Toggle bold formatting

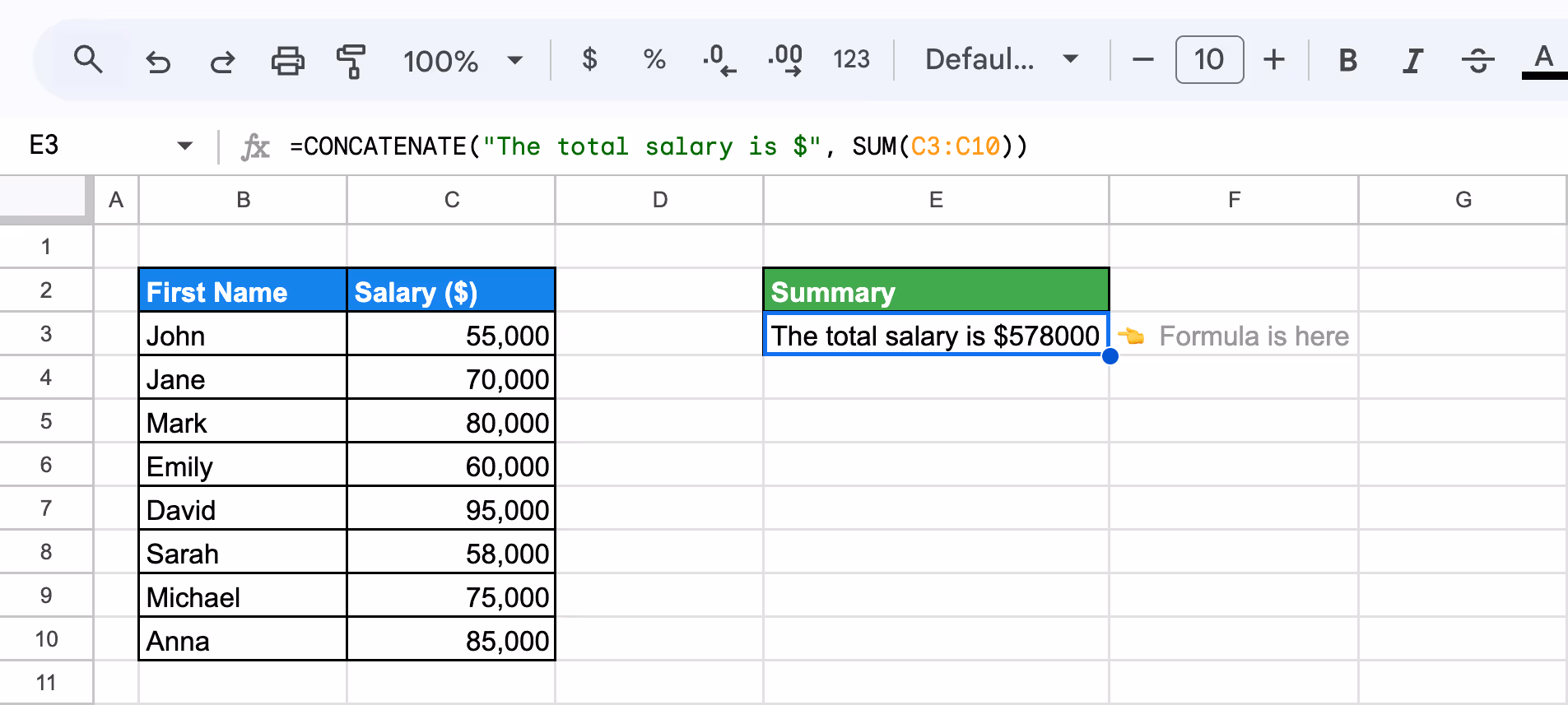[x=1347, y=60]
